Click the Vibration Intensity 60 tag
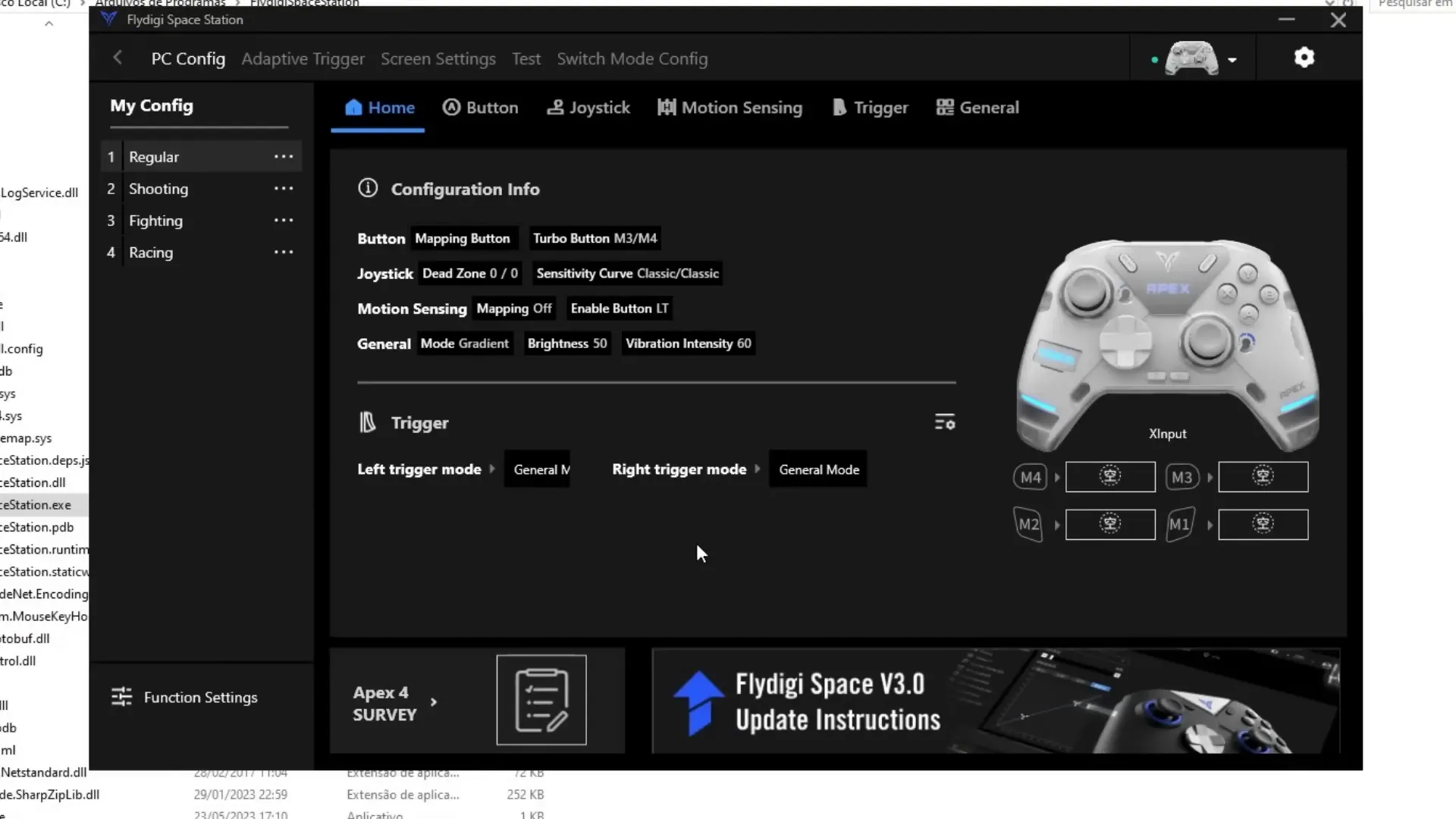 689,344
